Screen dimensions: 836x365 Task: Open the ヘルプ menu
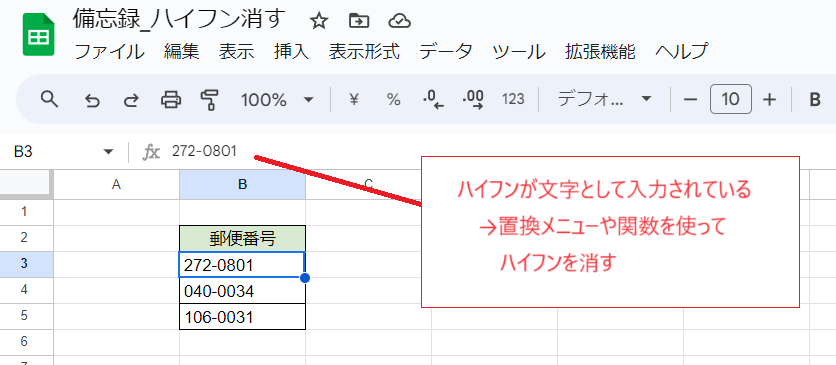[681, 52]
